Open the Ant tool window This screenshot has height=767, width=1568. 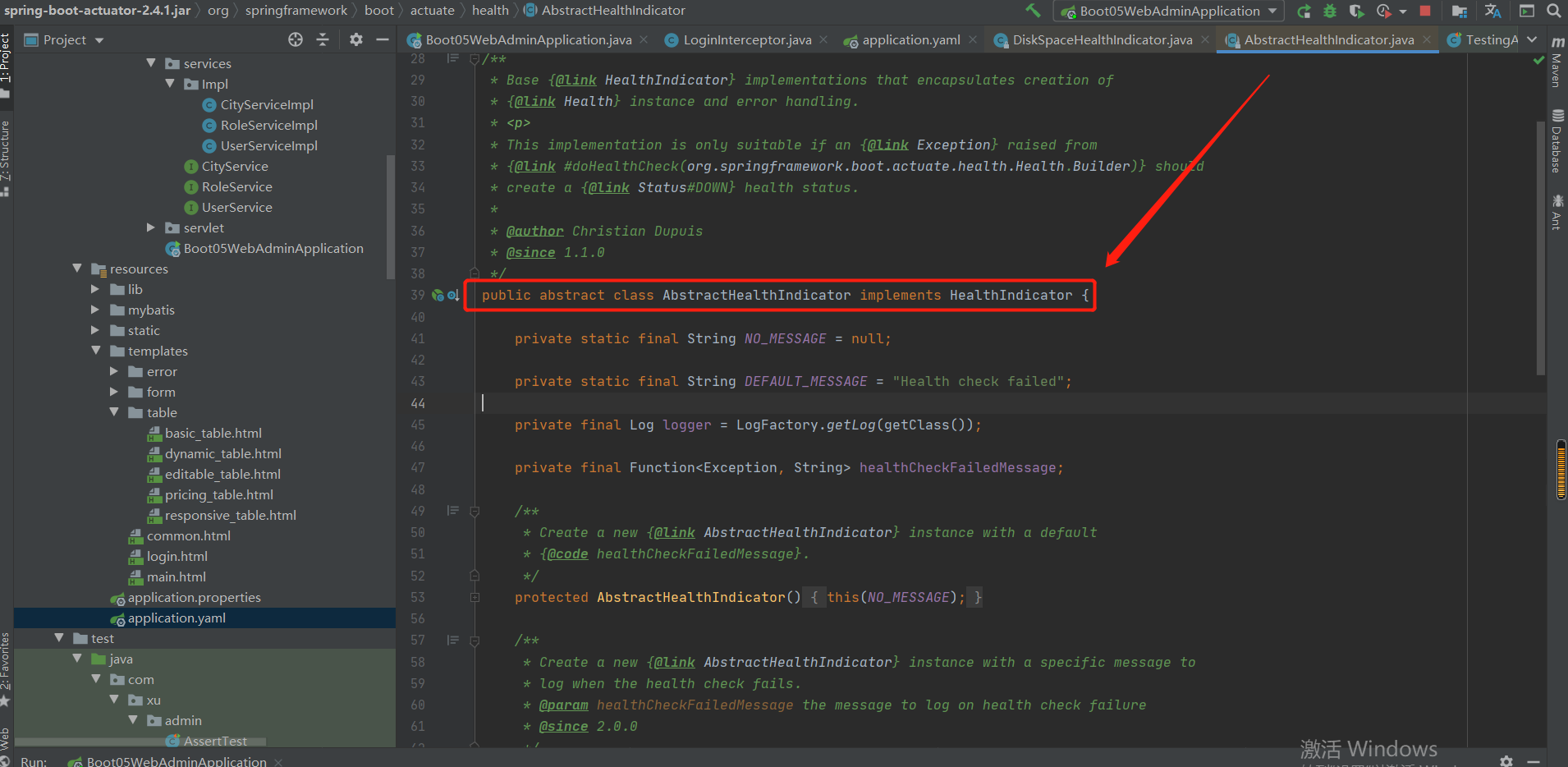click(x=1557, y=212)
